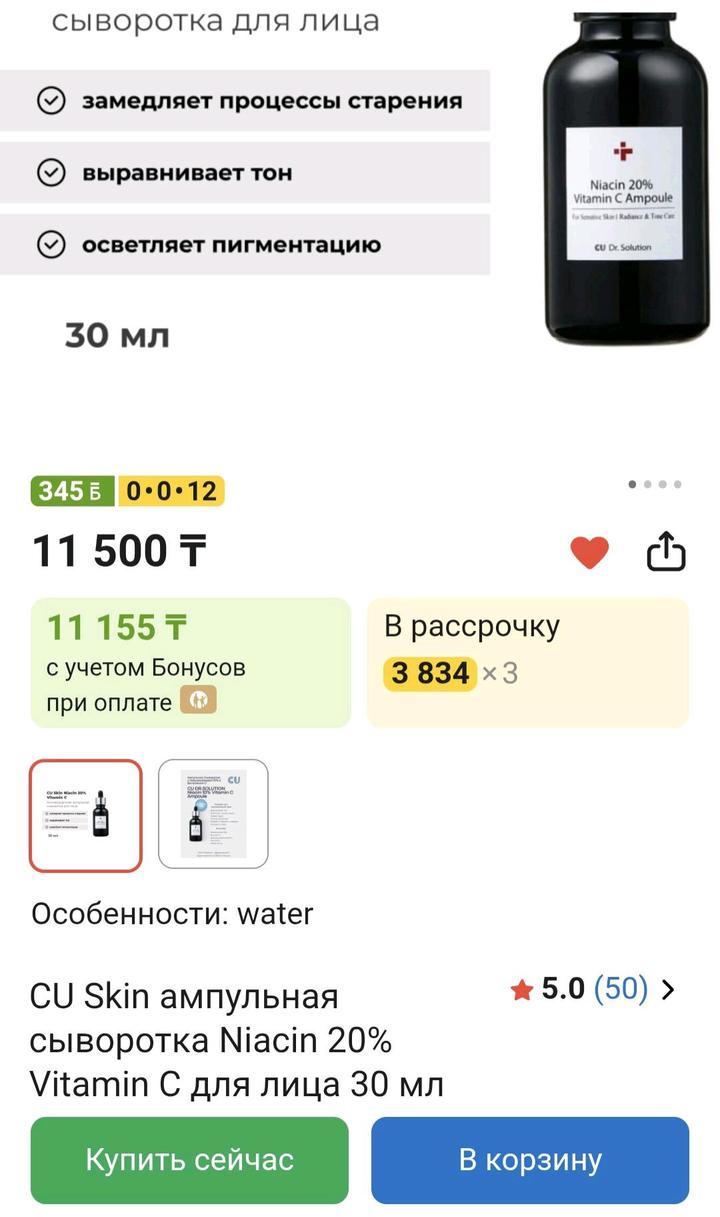
Task: Select the second product thumbnail
Action: click(213, 815)
